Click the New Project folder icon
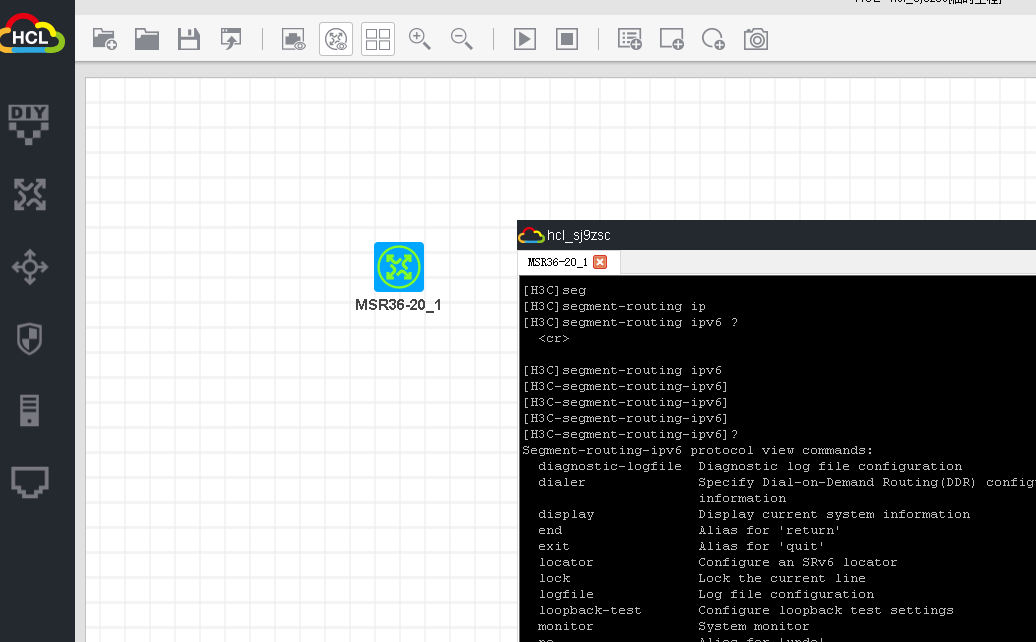 pos(104,39)
